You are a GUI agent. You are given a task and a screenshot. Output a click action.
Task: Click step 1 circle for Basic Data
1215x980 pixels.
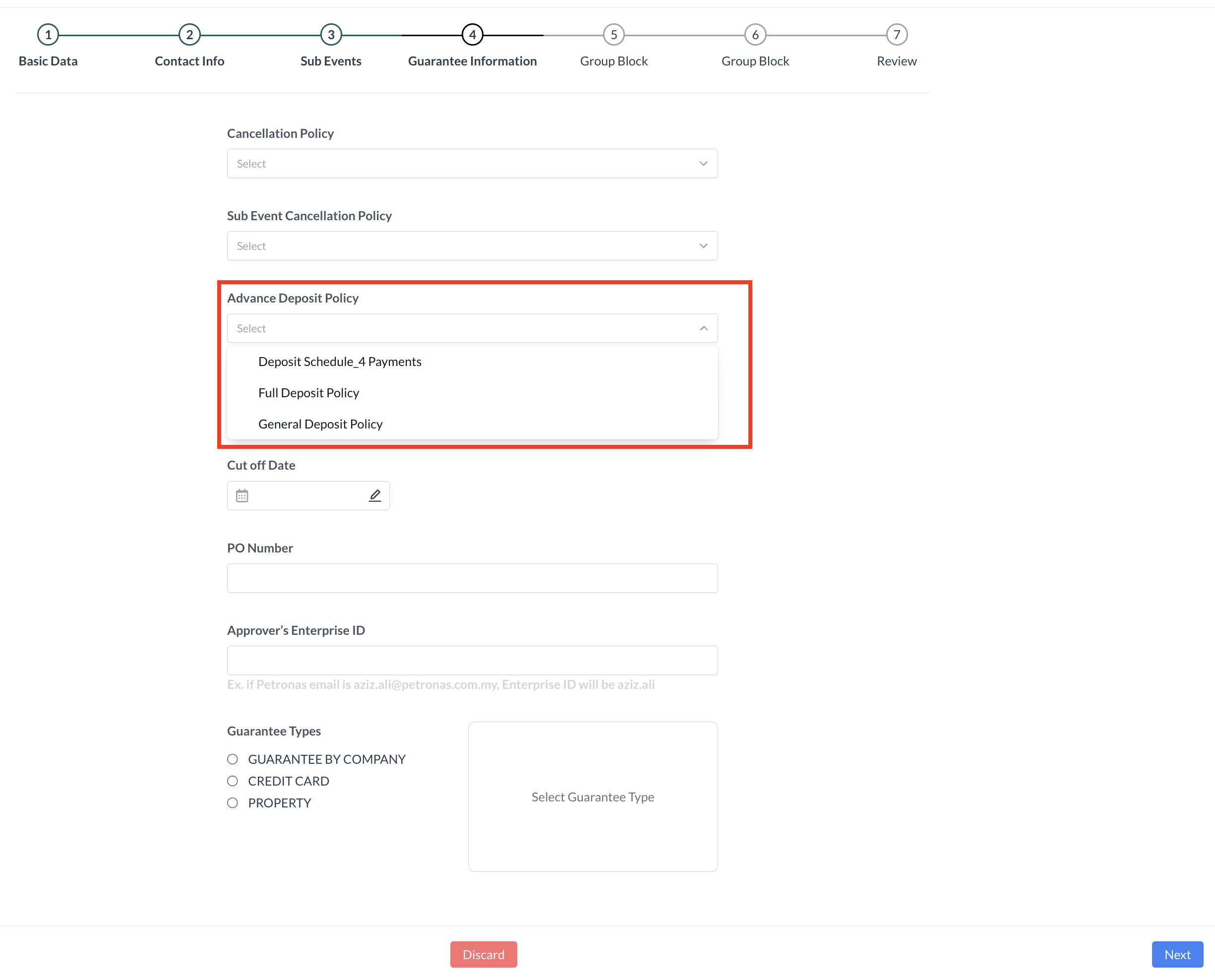(48, 34)
